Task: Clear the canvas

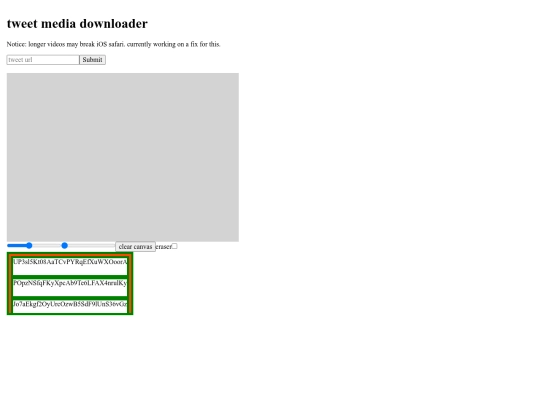Action: click(135, 247)
